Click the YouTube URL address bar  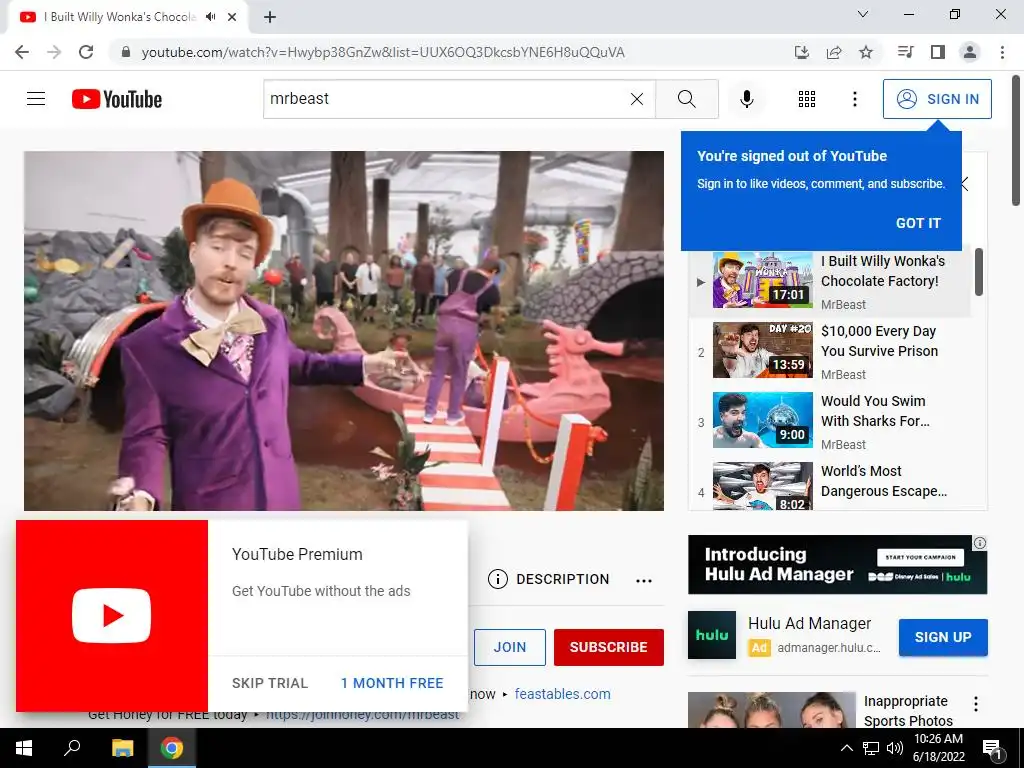tap(383, 52)
